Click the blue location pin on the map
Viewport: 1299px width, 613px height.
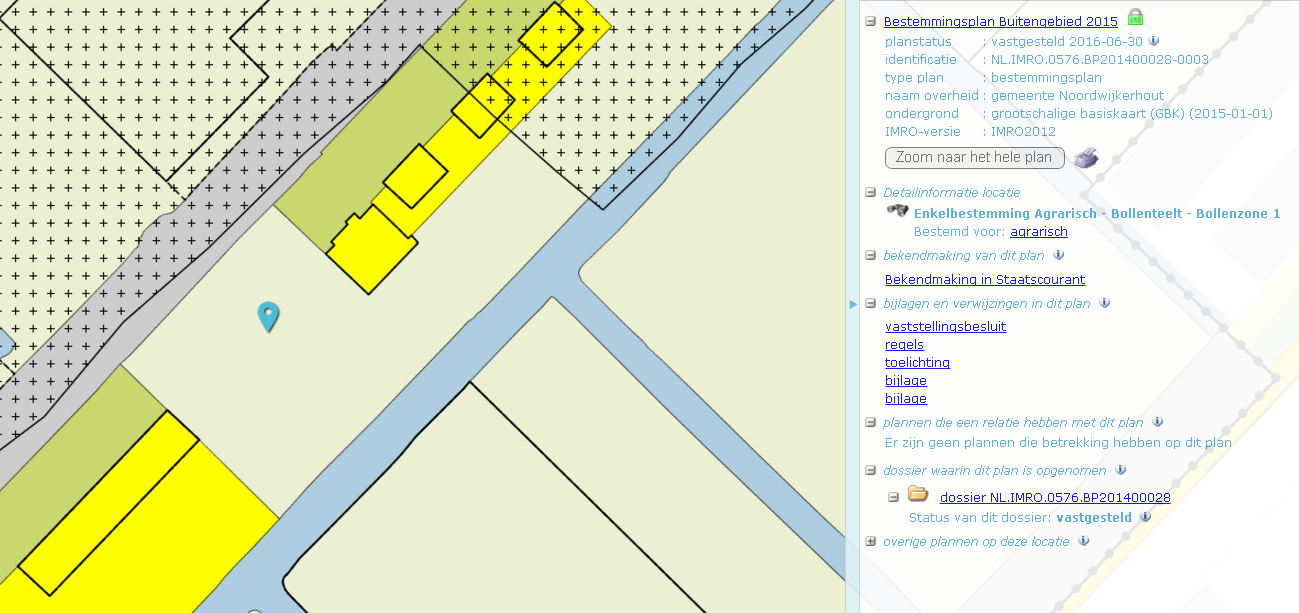pyautogui.click(x=268, y=316)
